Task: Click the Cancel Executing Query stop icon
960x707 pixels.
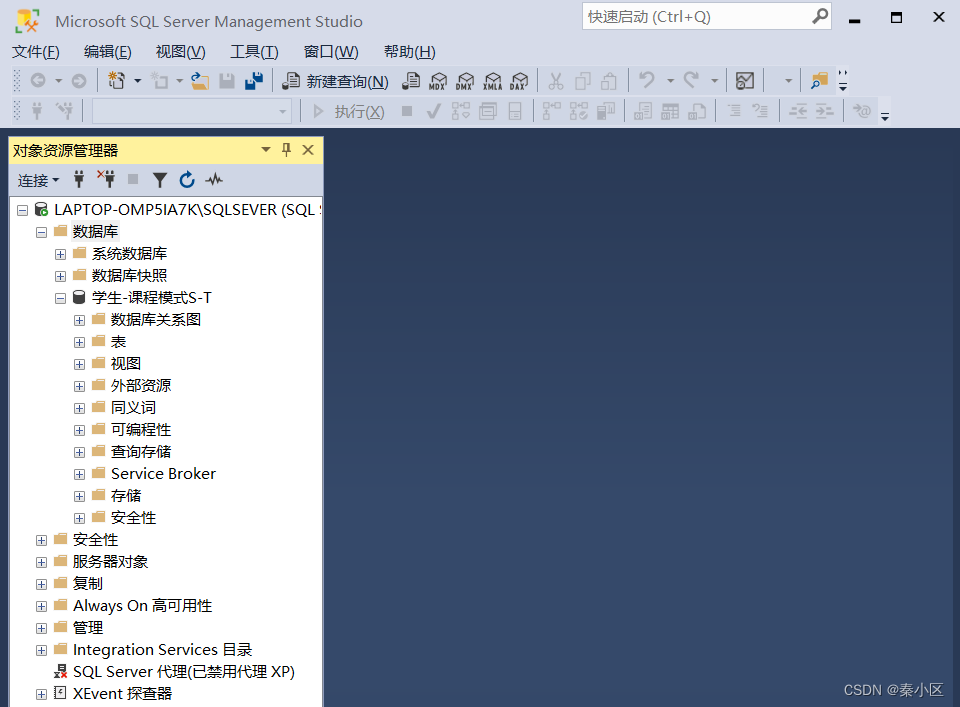Action: click(407, 111)
